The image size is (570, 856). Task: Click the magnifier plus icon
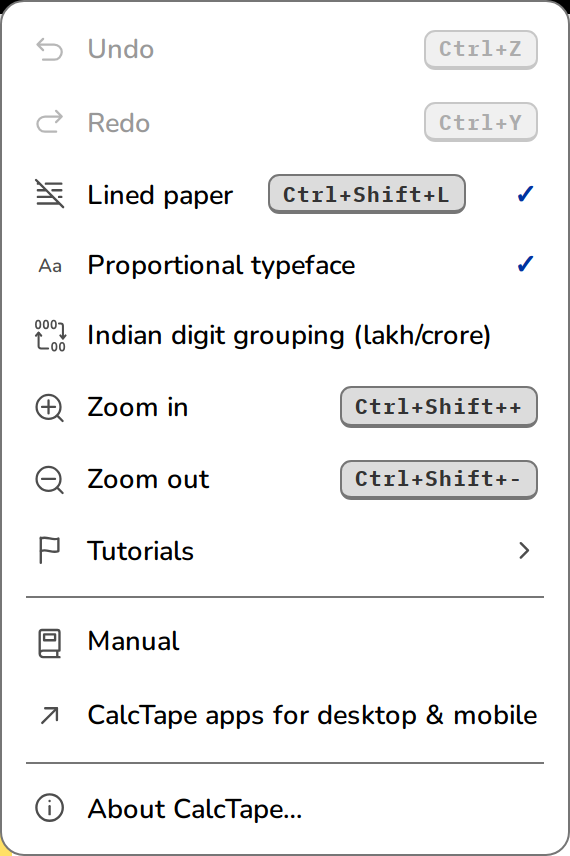click(50, 408)
